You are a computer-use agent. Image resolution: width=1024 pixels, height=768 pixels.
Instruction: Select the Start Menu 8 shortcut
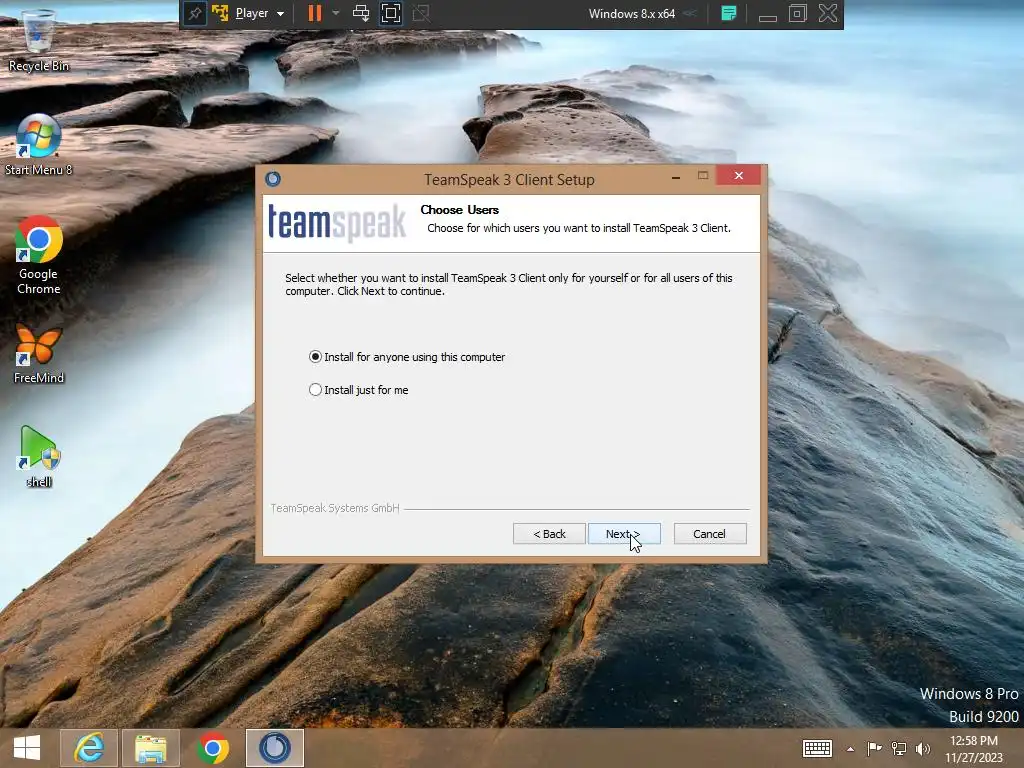(39, 145)
